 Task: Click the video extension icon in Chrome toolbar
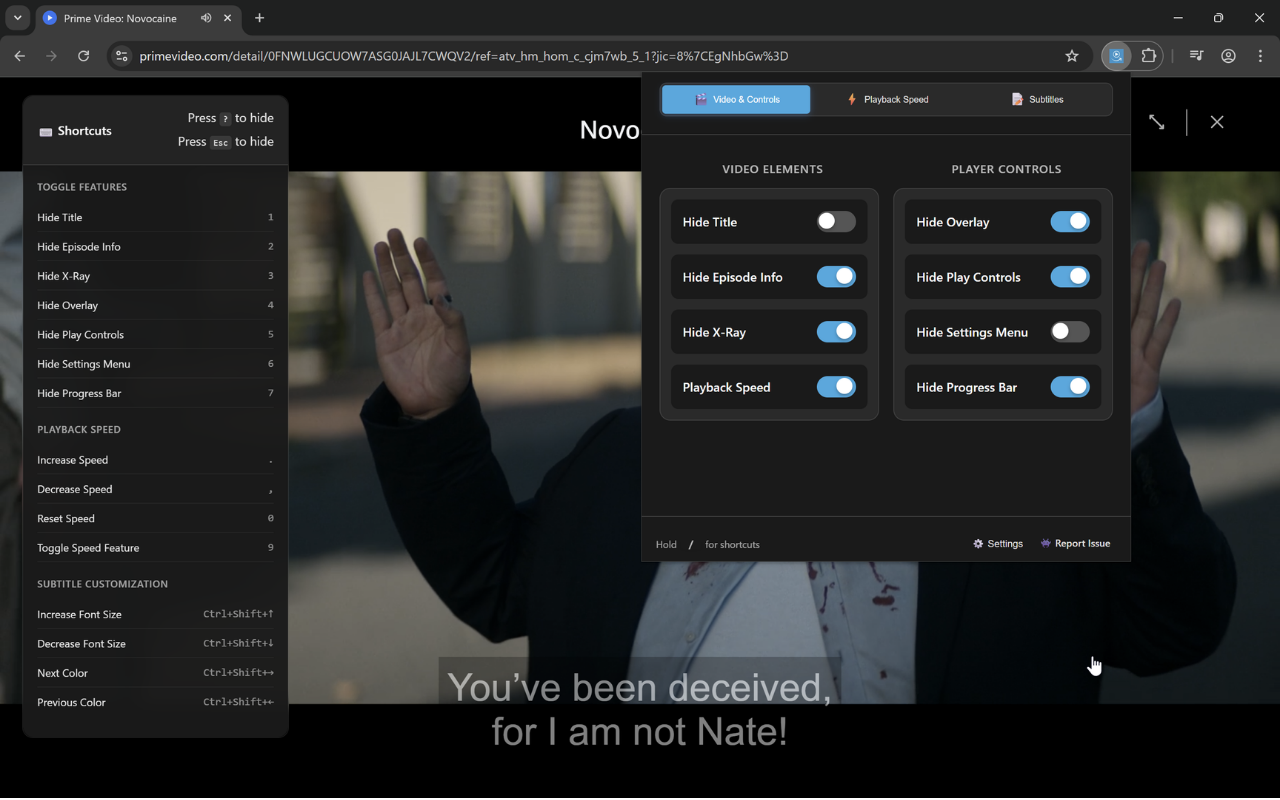click(1115, 56)
